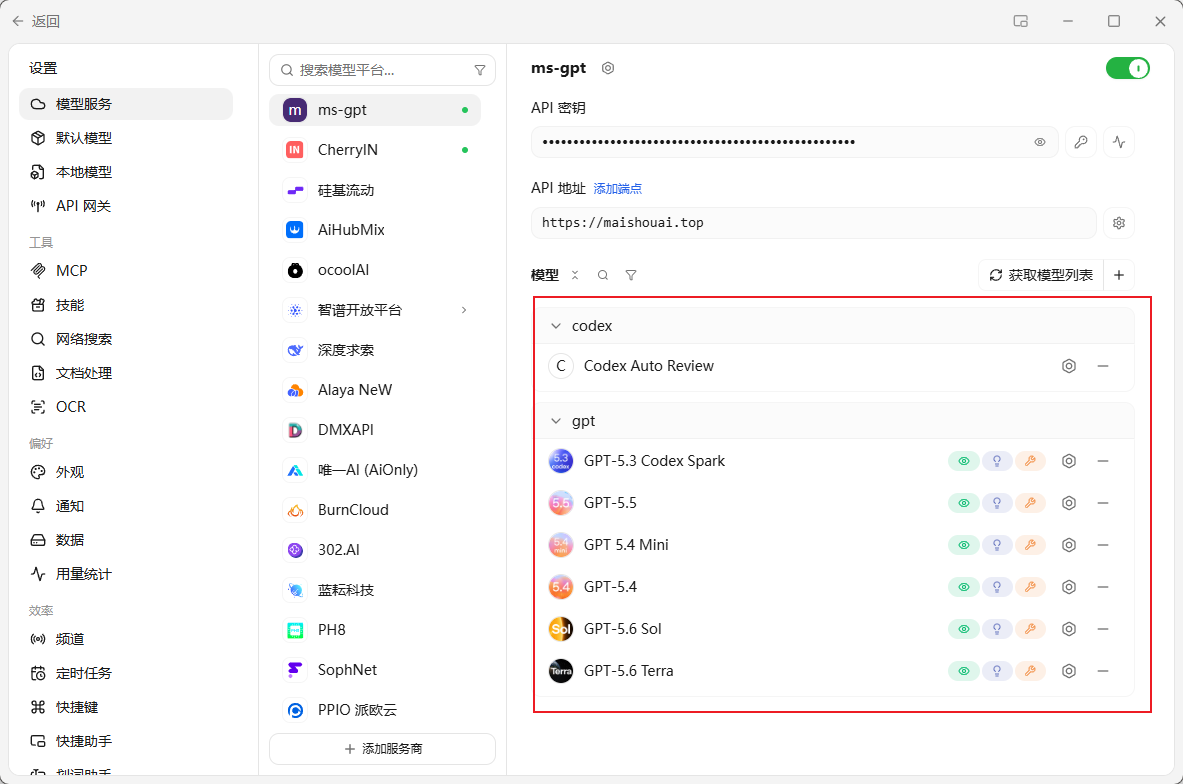Click vision tag on GPT-5.5 row

tap(963, 503)
